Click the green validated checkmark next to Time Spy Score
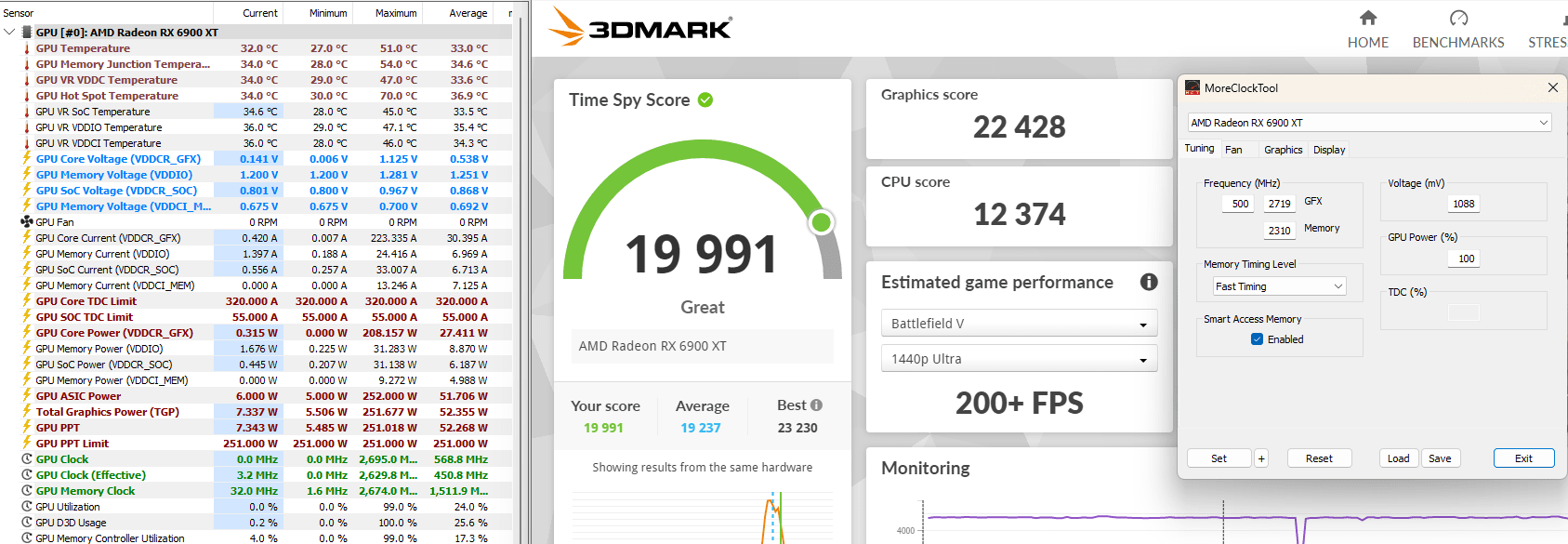The image size is (1568, 544). click(705, 100)
